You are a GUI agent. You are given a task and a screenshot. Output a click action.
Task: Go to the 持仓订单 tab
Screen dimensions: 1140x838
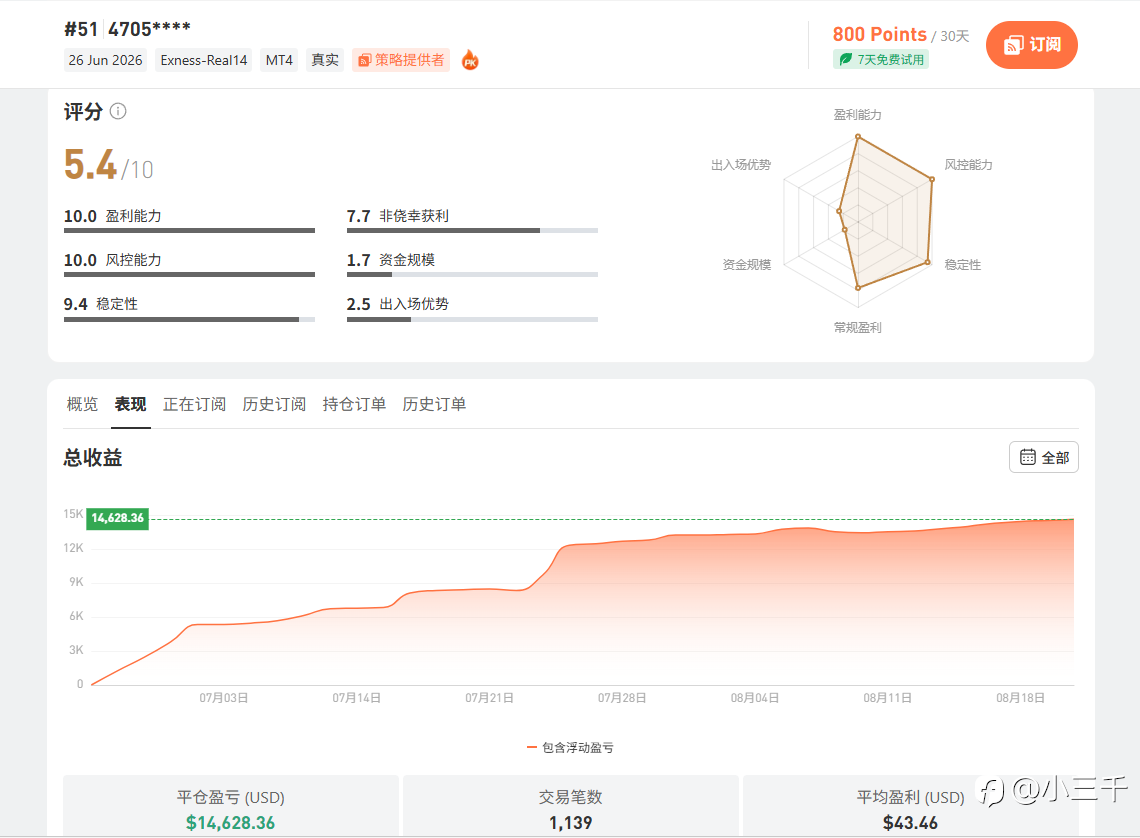click(x=354, y=404)
